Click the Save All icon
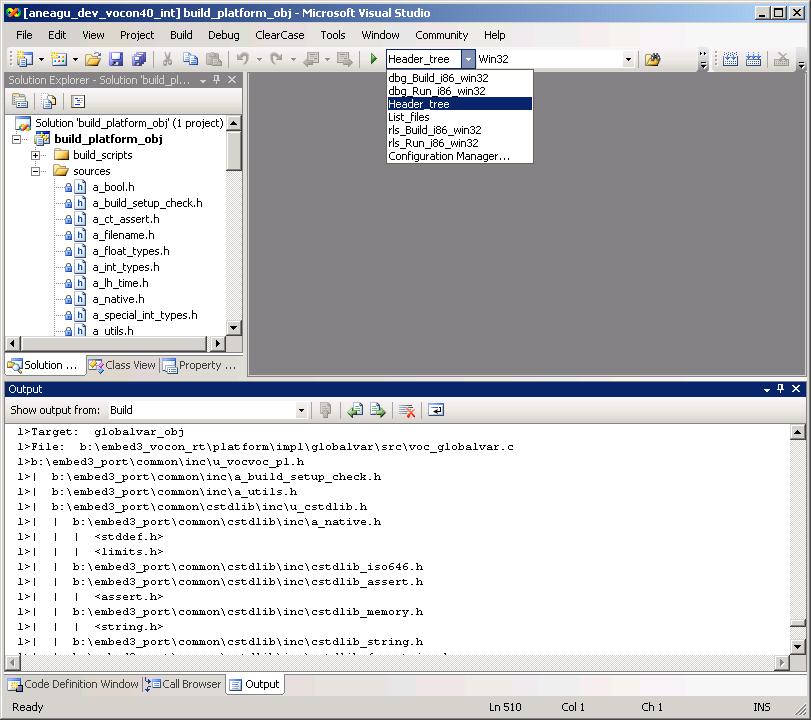 [x=139, y=59]
